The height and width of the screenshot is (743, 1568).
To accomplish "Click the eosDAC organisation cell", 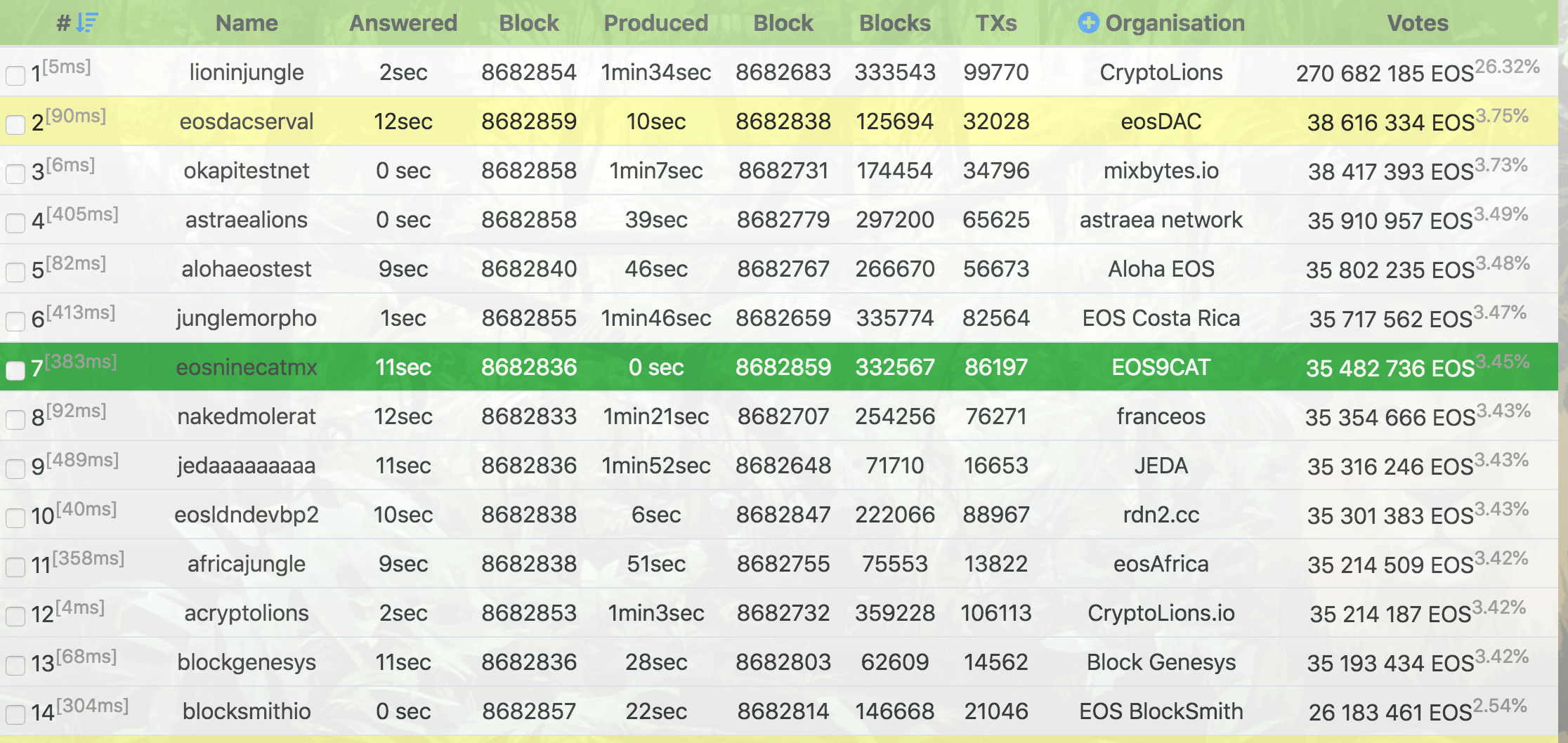I will click(x=1161, y=121).
